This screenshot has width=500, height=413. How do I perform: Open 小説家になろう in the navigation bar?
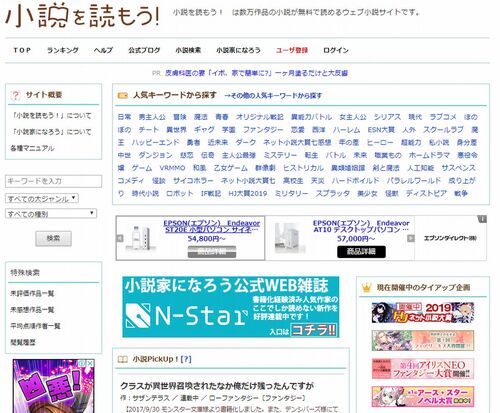coord(238,50)
